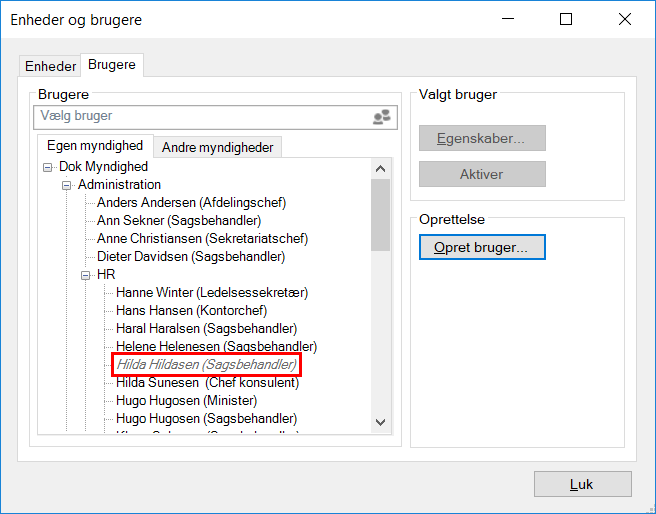Click the Luk button
Image resolution: width=656 pixels, height=514 pixels.
coord(582,484)
